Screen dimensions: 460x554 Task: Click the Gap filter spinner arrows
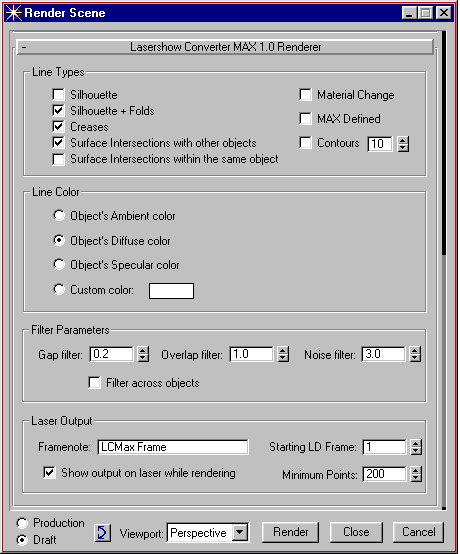(x=143, y=354)
